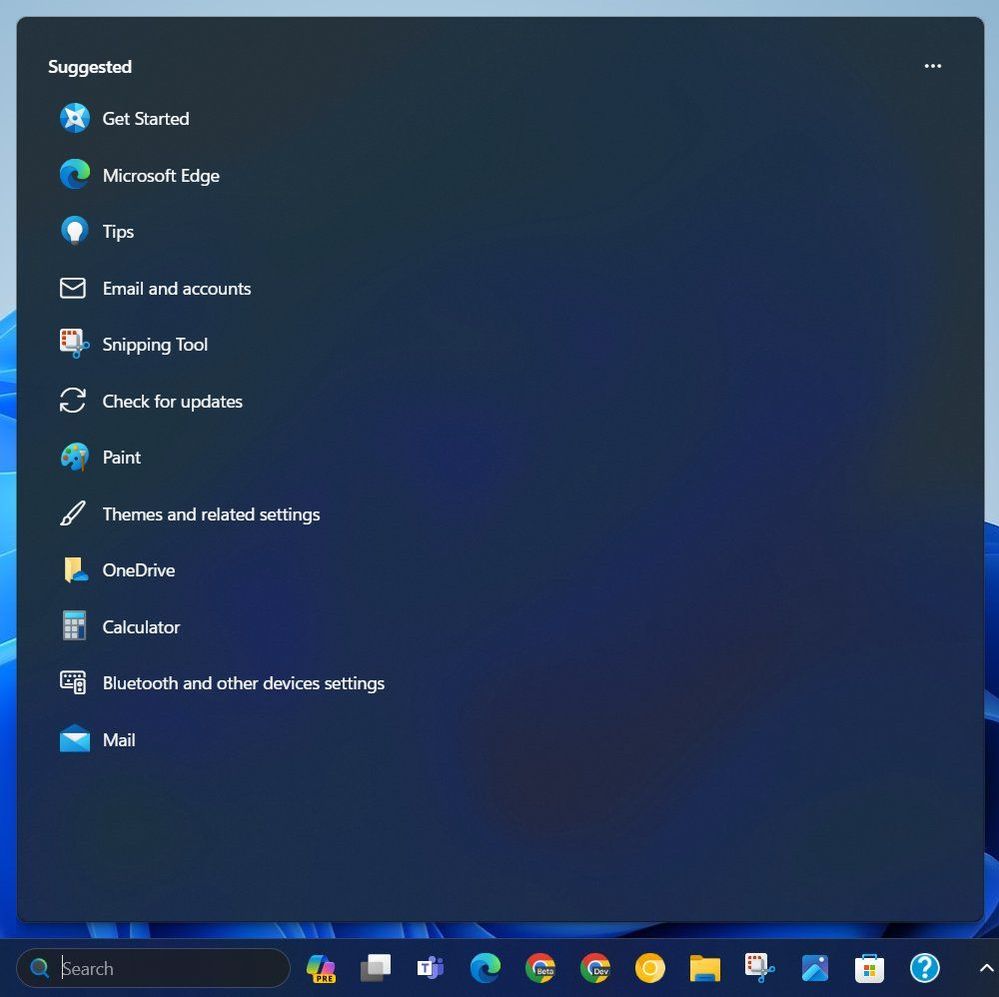
Task: Launch Microsoft Teams from the taskbar
Action: 431,968
